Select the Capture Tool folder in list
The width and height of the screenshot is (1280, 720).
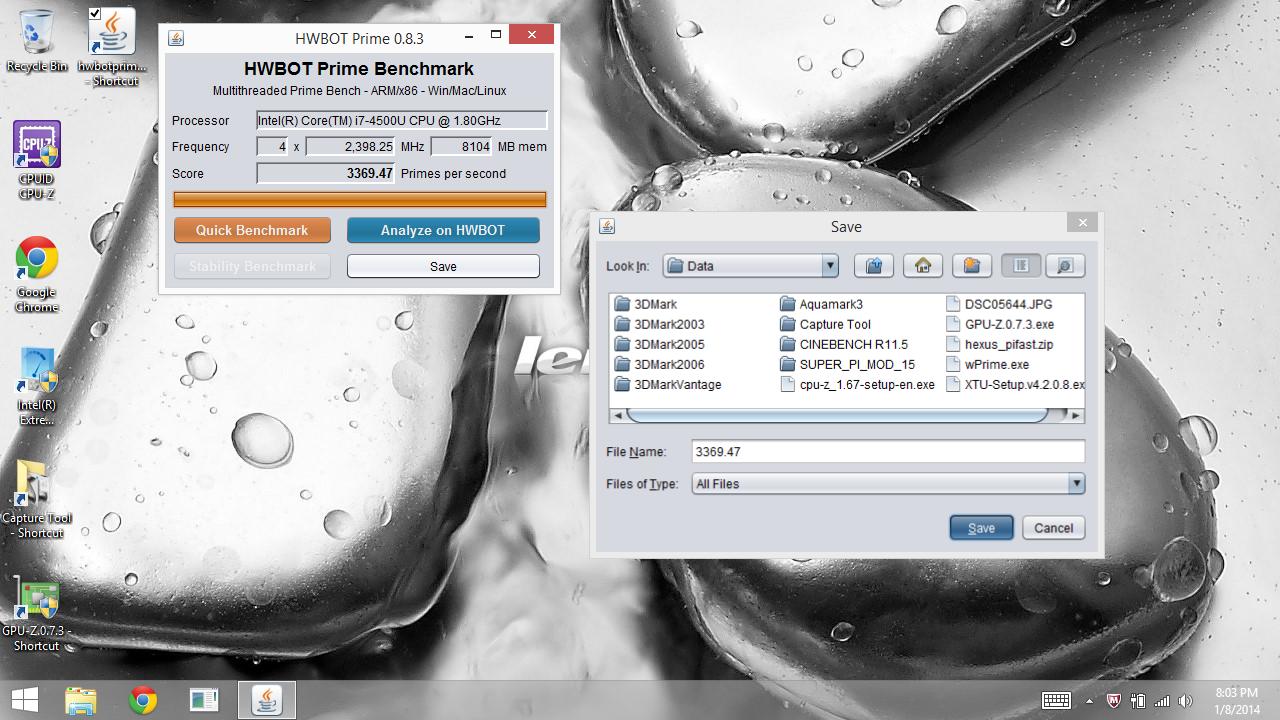click(x=825, y=324)
